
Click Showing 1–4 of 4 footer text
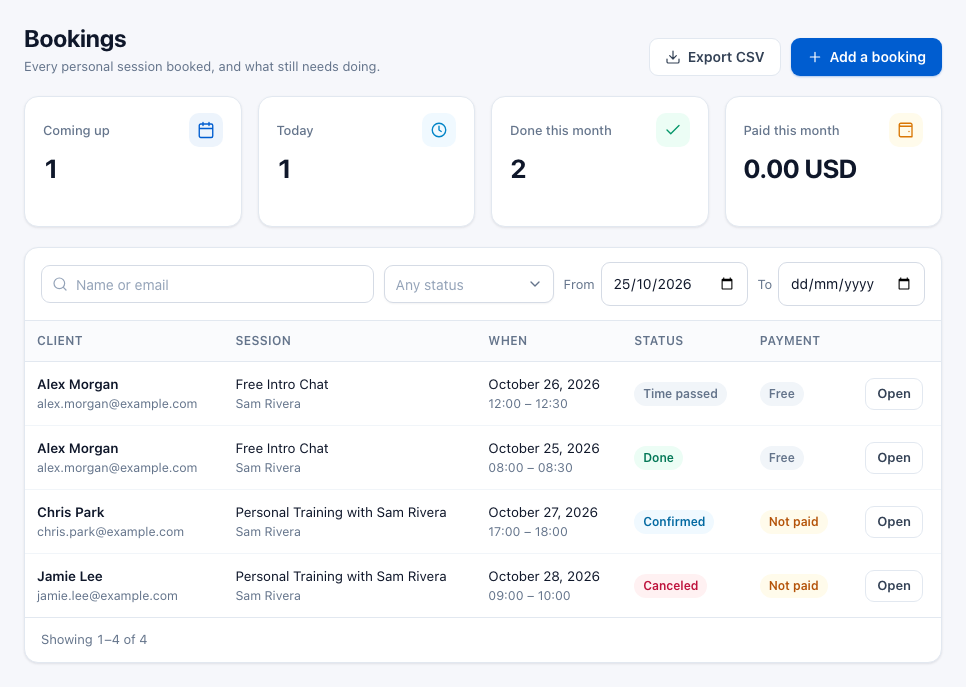tap(94, 640)
